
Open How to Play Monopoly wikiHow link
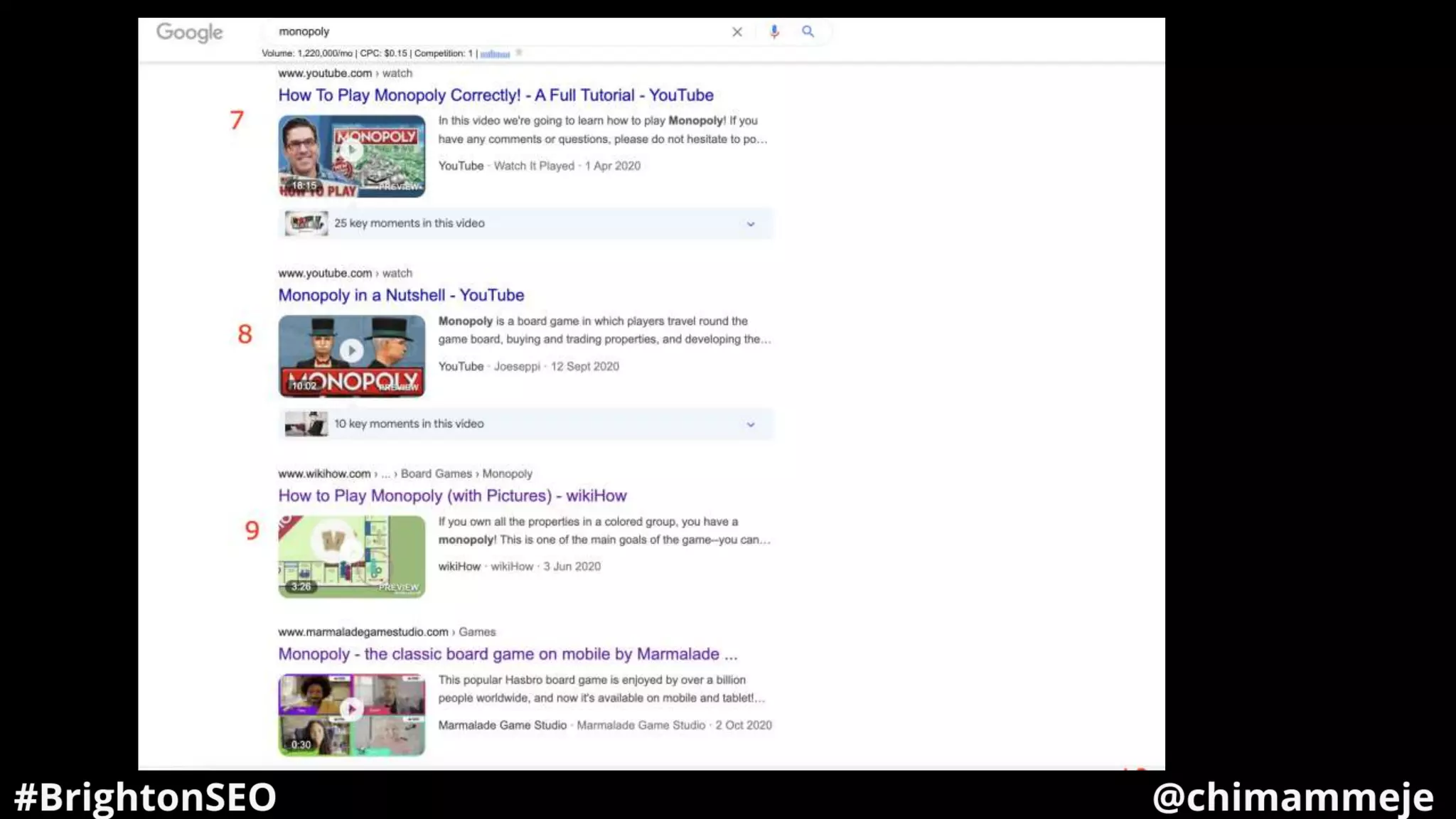click(x=452, y=496)
